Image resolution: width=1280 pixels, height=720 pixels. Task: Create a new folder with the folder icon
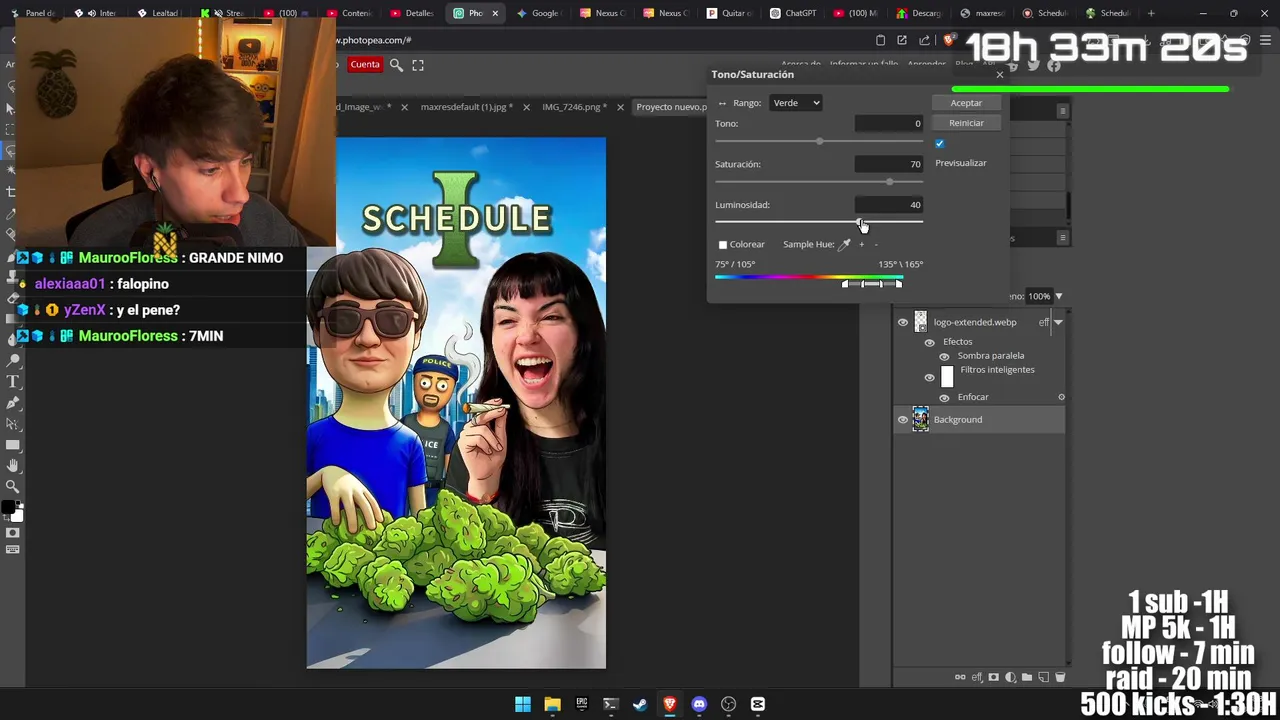click(1027, 677)
